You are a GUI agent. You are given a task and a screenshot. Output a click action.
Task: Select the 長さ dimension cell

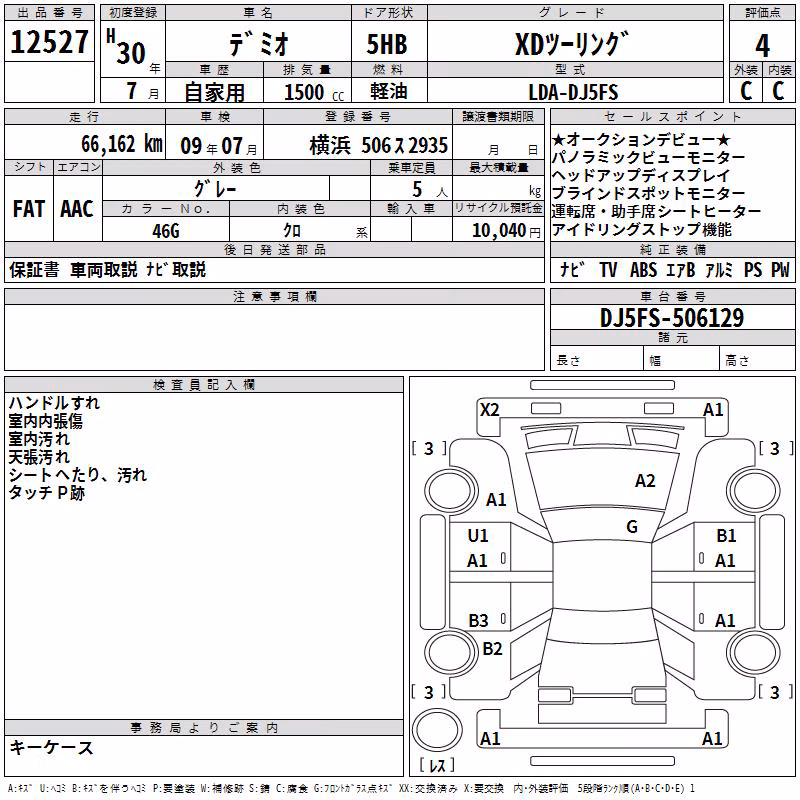[597, 360]
